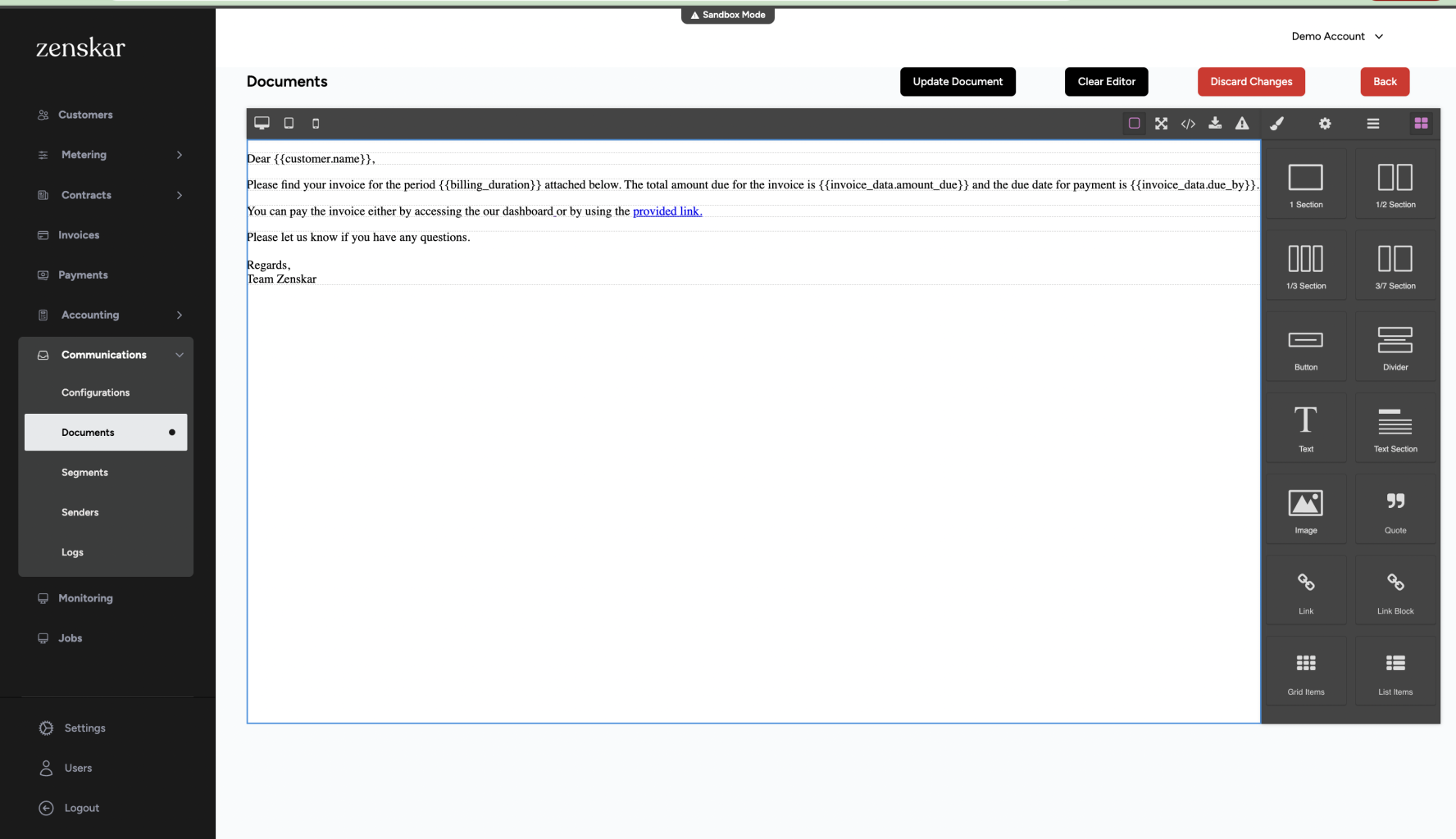The width and height of the screenshot is (1456, 839).
Task: Open the component settings gear
Action: (x=1325, y=124)
